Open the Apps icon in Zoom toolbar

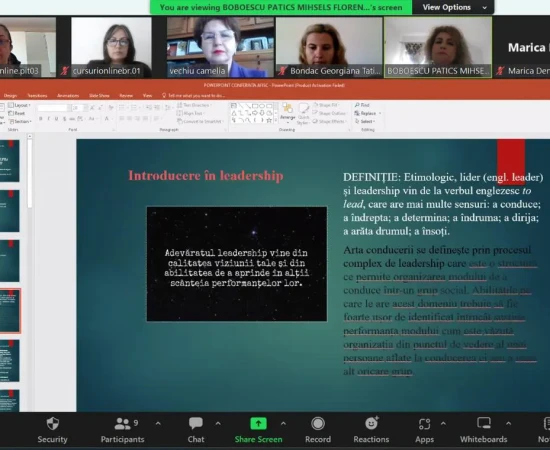424,424
